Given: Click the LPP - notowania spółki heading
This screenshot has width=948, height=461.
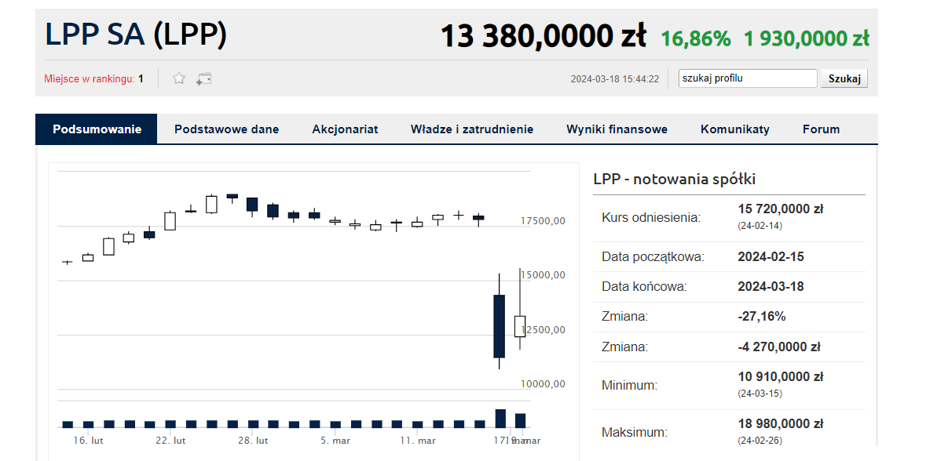Looking at the screenshot, I should tap(674, 179).
